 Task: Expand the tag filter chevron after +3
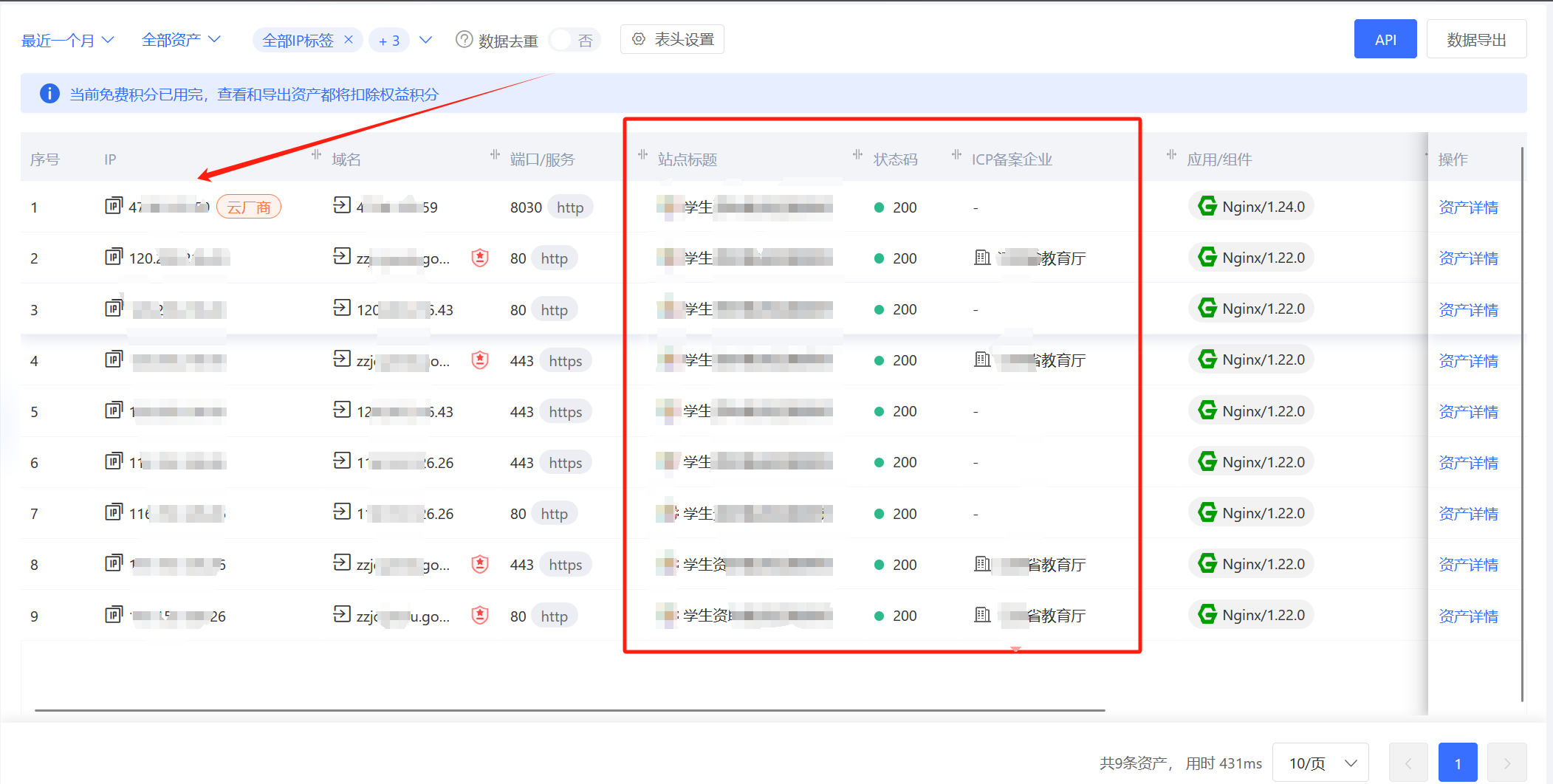[425, 40]
